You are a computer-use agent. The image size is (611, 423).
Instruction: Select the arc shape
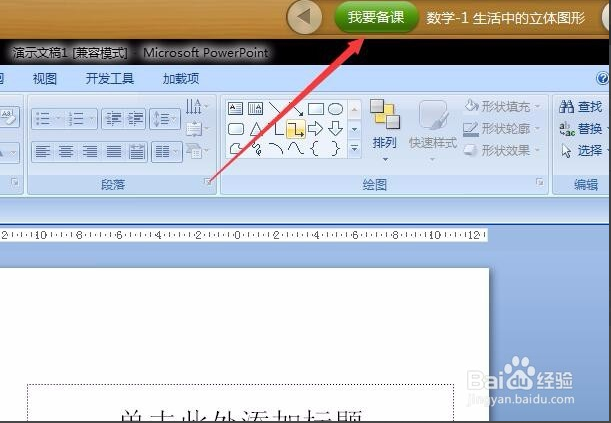(x=276, y=149)
